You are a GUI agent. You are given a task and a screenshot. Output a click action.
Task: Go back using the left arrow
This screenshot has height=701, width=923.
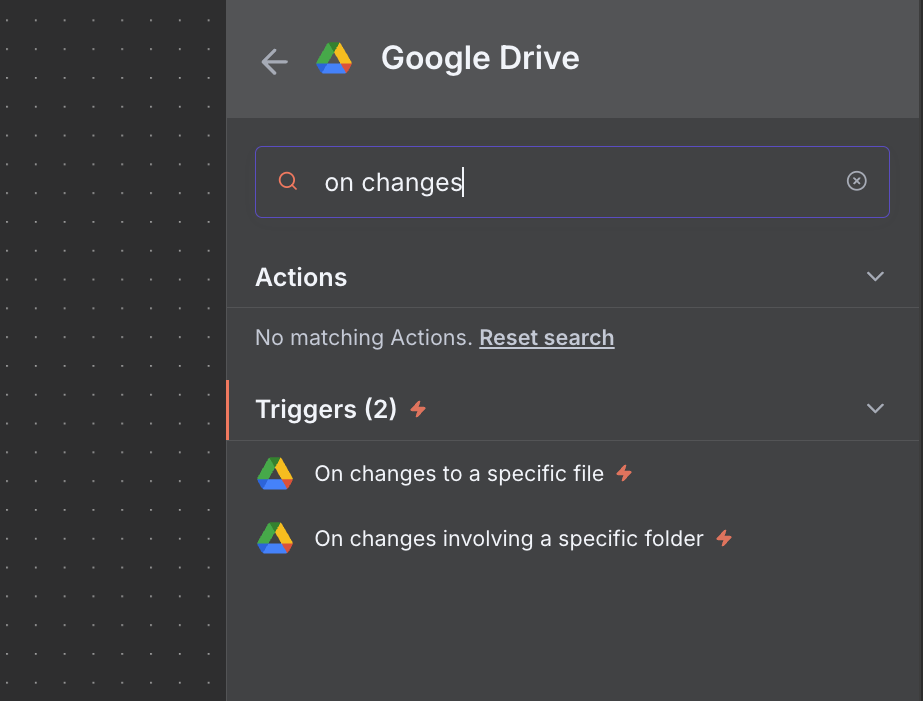click(x=274, y=62)
